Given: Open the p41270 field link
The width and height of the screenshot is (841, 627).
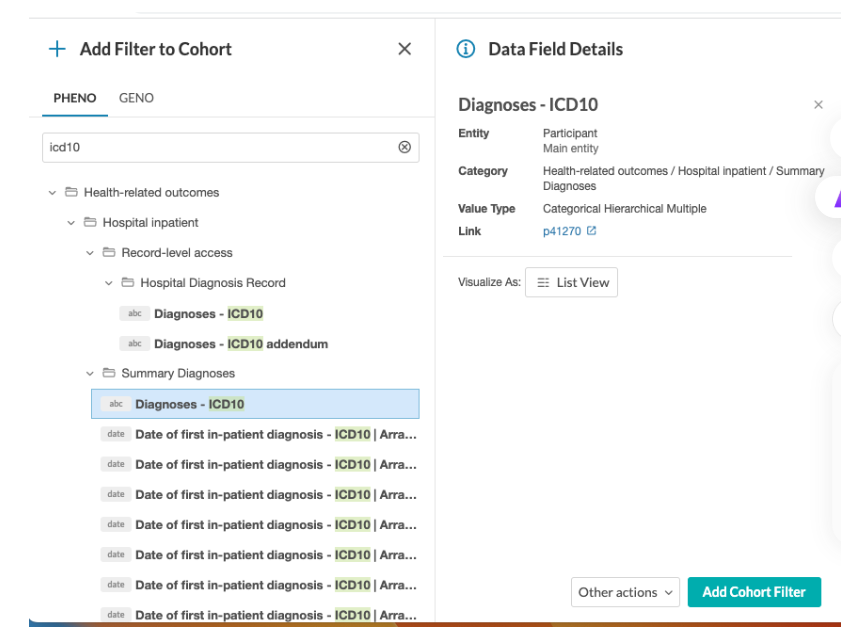Looking at the screenshot, I should (x=561, y=231).
